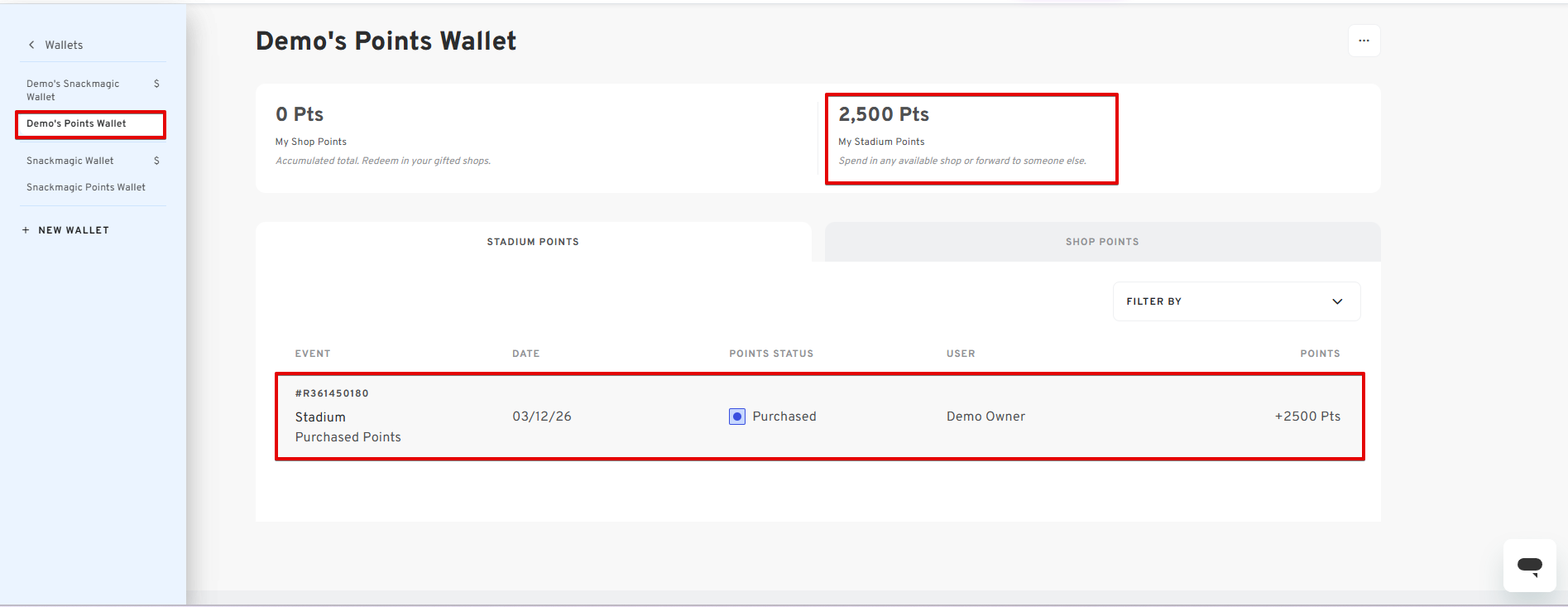Open the three-dot more options menu
The height and width of the screenshot is (607, 1568).
1364,41
